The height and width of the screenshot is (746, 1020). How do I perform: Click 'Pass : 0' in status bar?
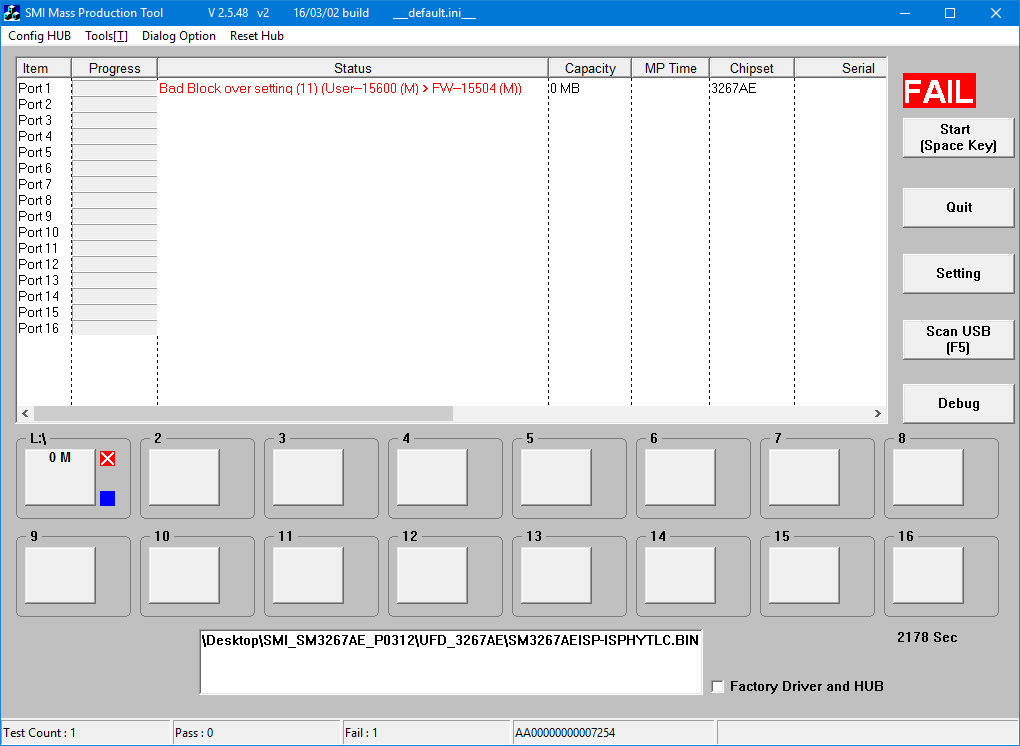click(194, 733)
